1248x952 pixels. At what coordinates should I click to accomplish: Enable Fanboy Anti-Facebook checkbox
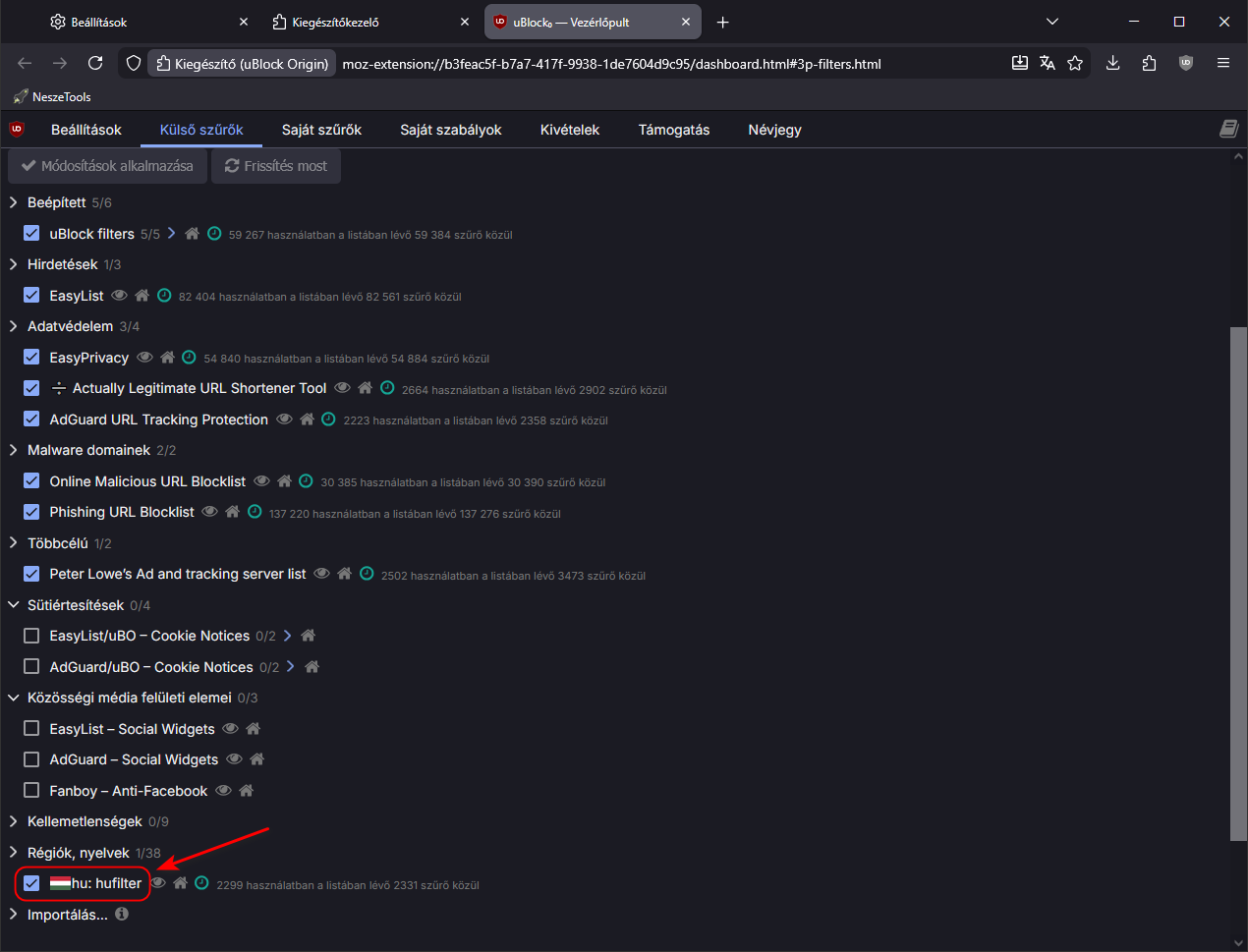31,791
